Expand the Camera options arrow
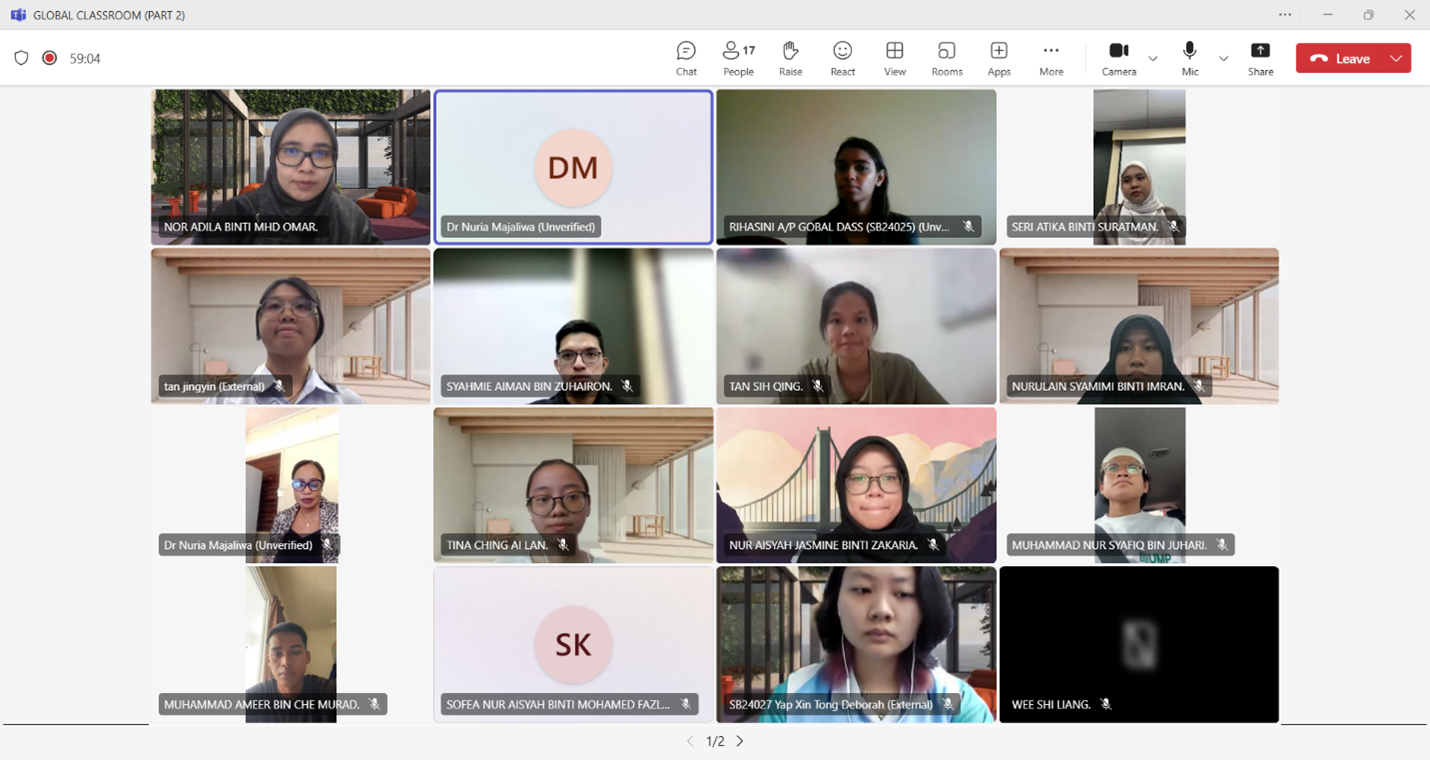The image size is (1430, 760). (1153, 59)
